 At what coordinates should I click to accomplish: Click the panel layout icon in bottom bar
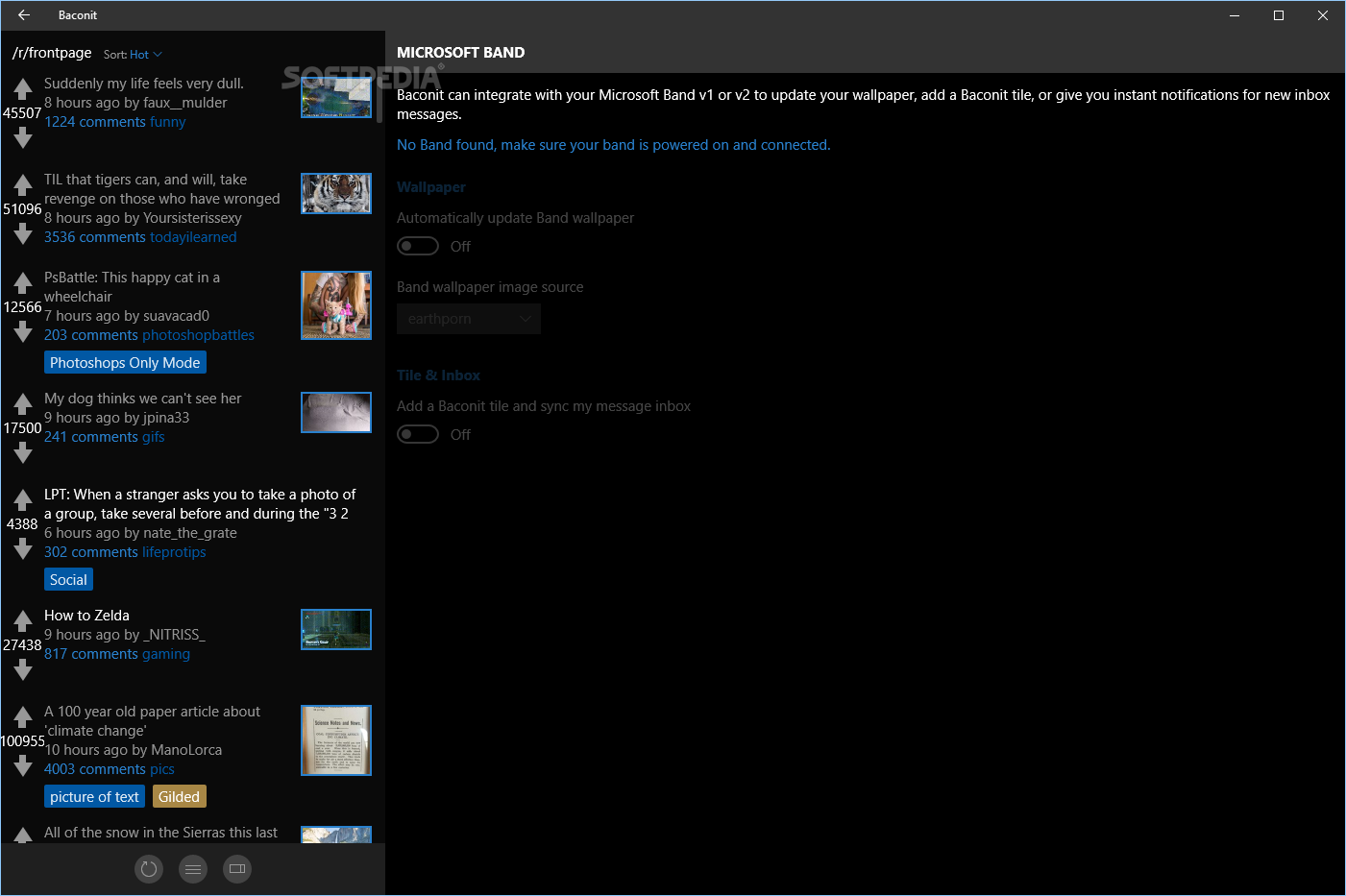tap(237, 869)
